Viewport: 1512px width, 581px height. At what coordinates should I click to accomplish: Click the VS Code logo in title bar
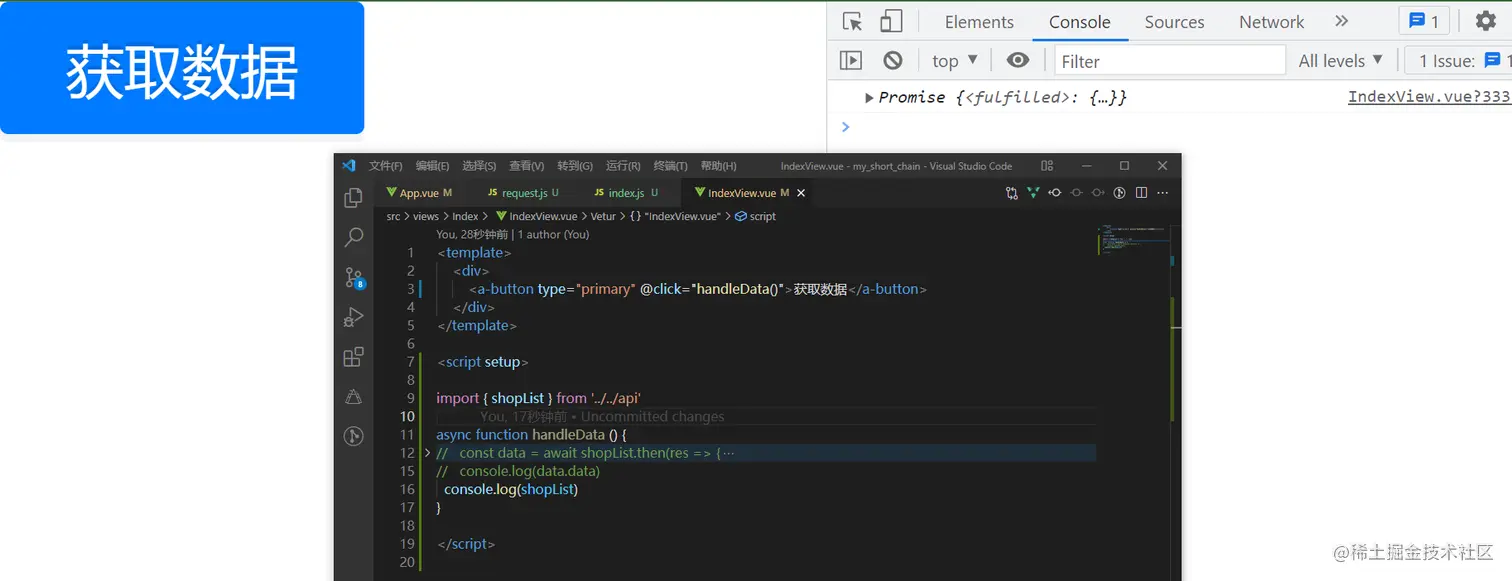coord(348,166)
